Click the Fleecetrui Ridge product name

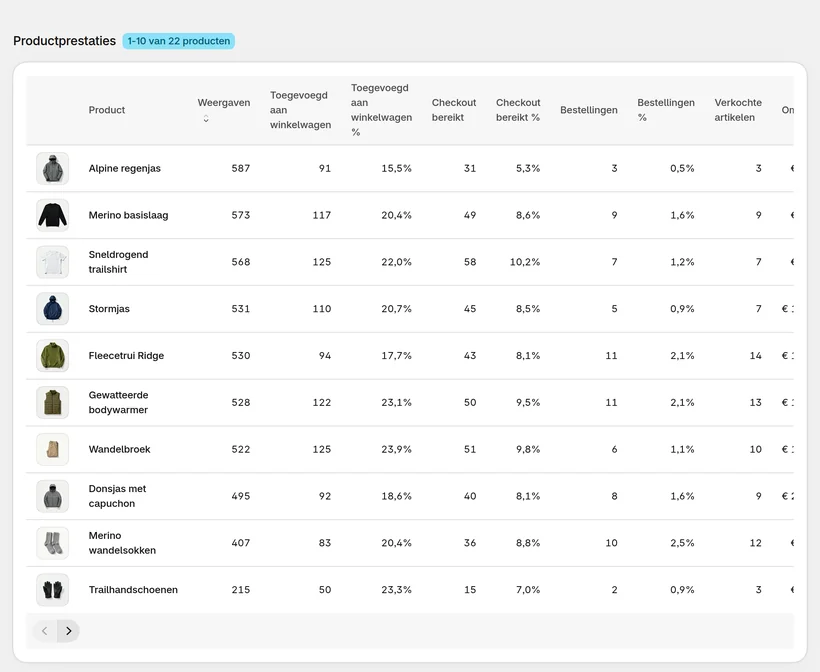[x=126, y=356]
